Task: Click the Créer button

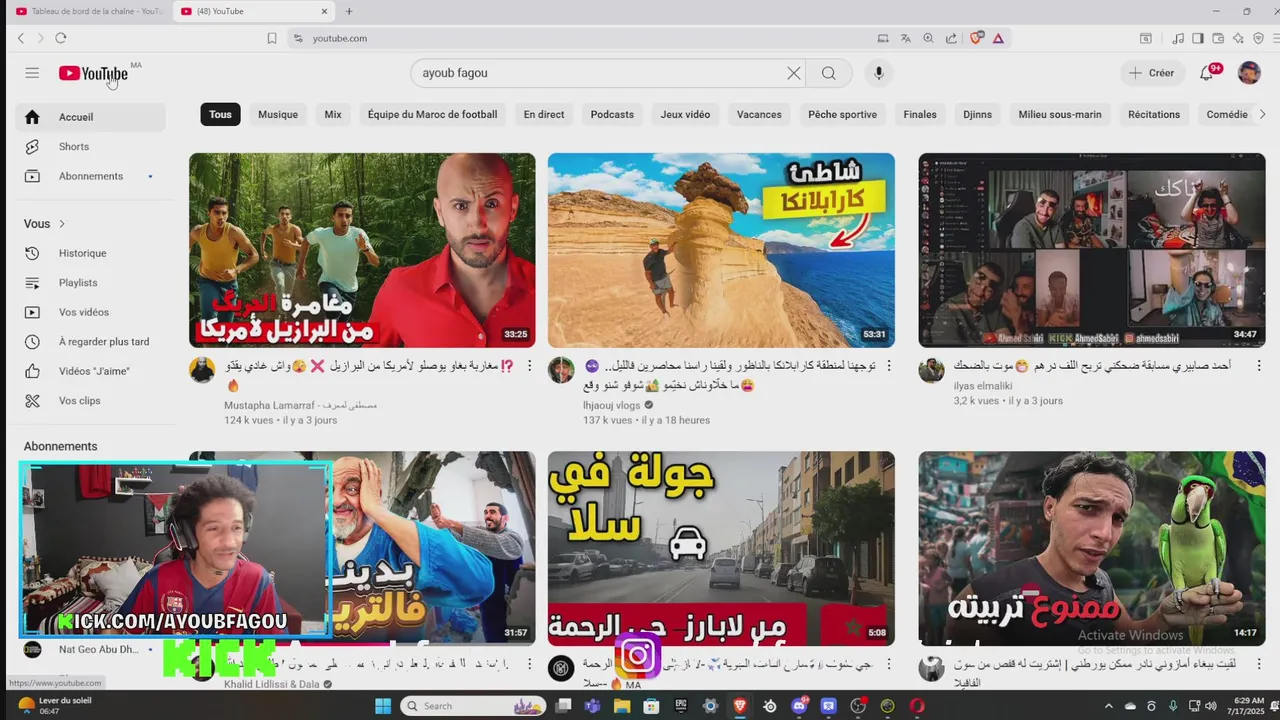Action: [1152, 73]
